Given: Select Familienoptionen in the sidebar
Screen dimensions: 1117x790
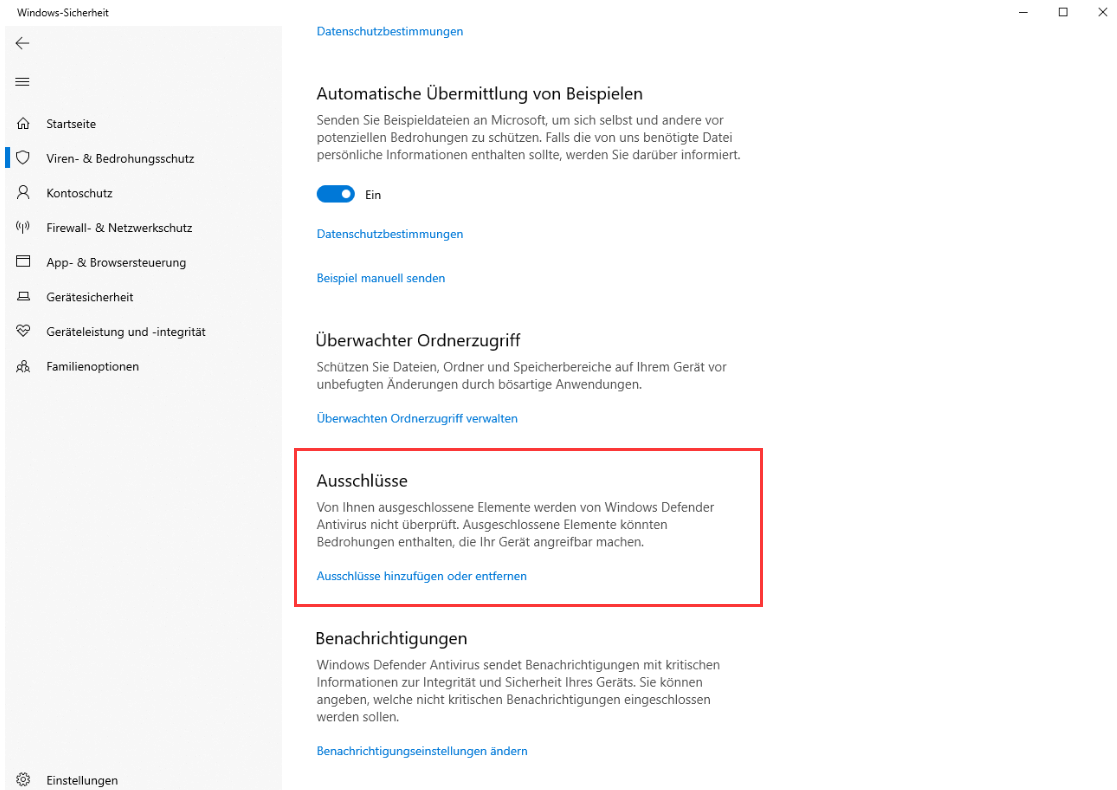Looking at the screenshot, I should click(94, 366).
